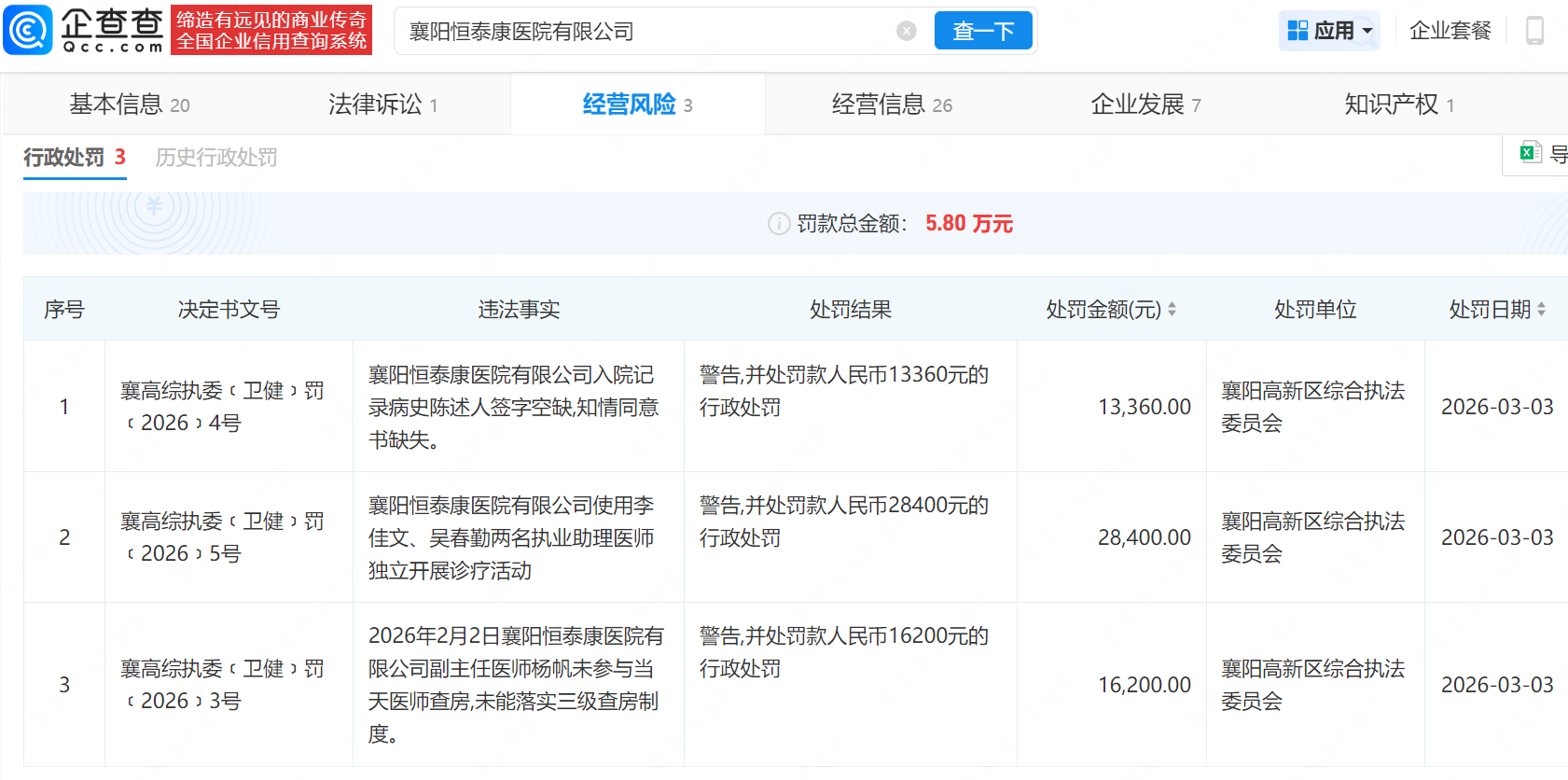Sort by 处罚日期 column arrows

click(1541, 309)
